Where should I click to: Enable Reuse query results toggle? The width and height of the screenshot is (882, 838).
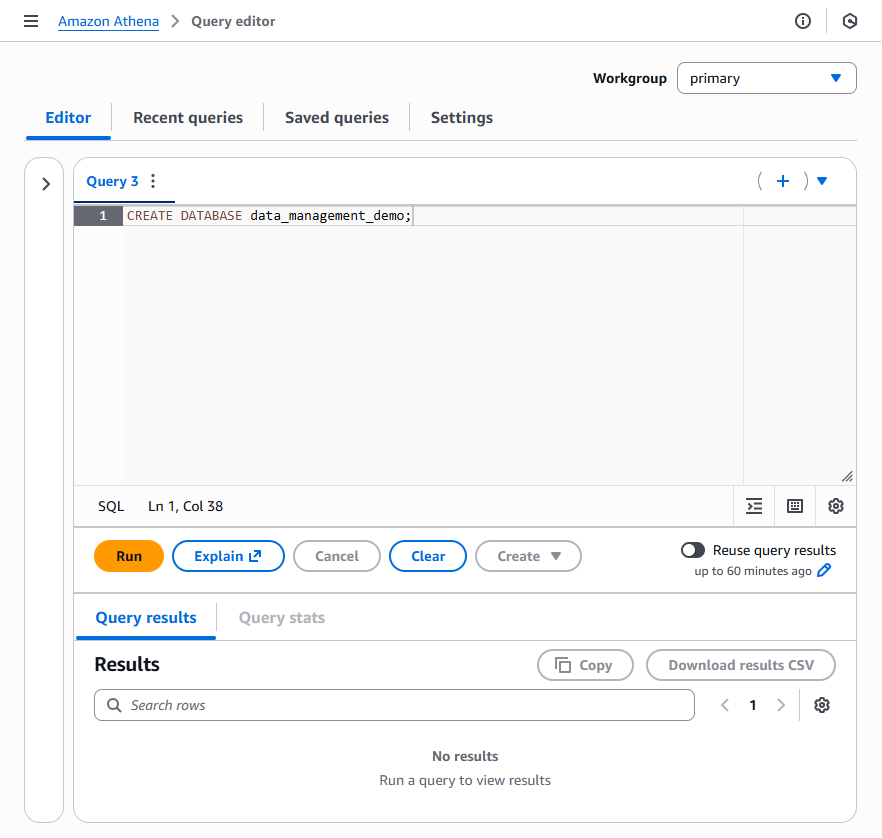pyautogui.click(x=692, y=550)
